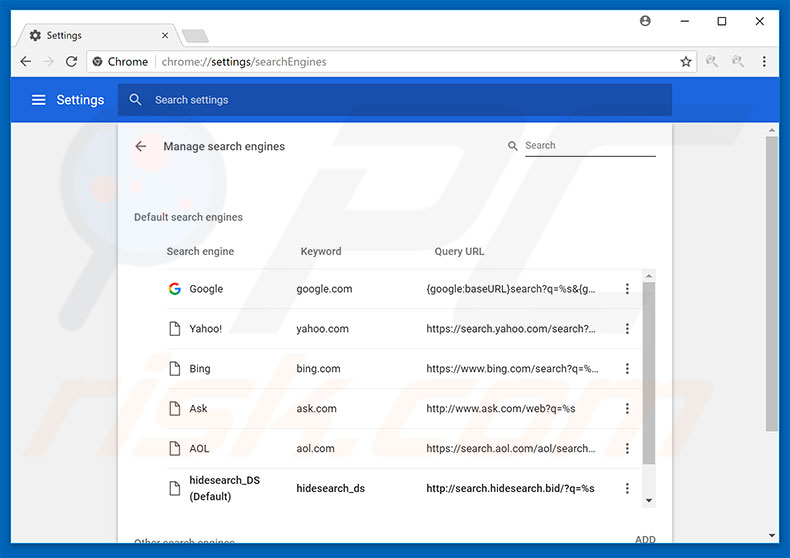Click the Google logo icon in the list
The height and width of the screenshot is (558, 790).
(x=175, y=289)
